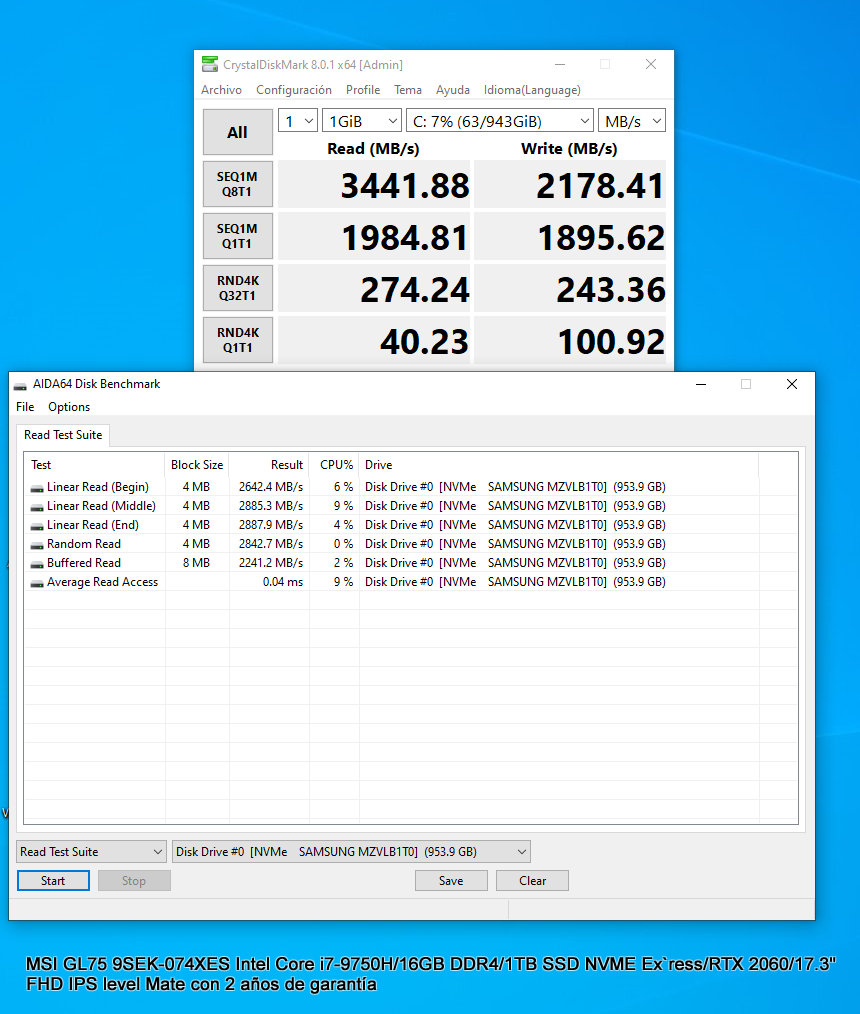This screenshot has width=860, height=1014.
Task: Close the CrystalDiskMark window
Action: pyautogui.click(x=650, y=64)
